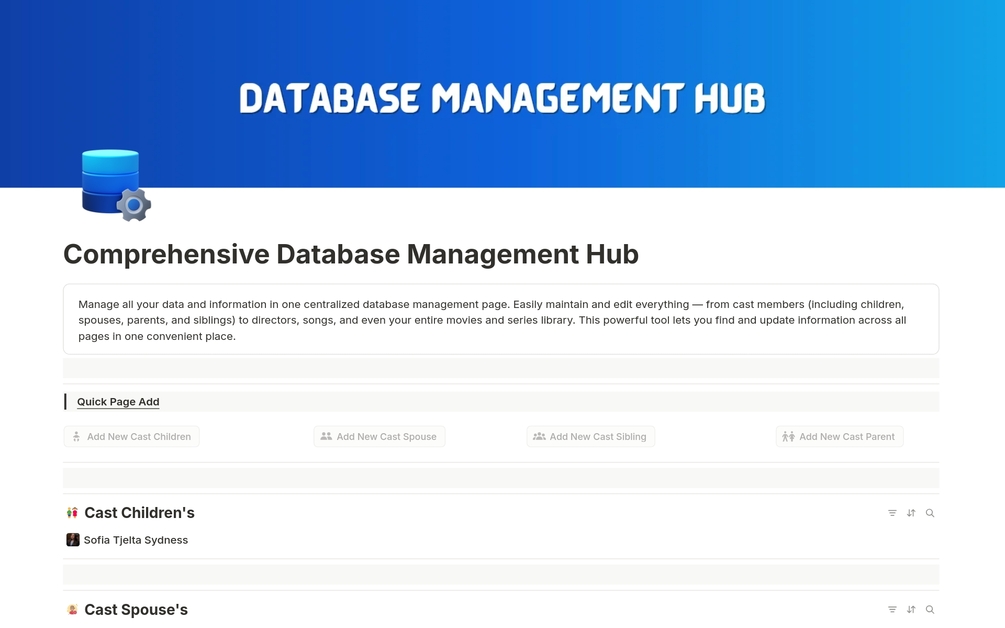Open sort options for Cast Children's

pos(911,513)
